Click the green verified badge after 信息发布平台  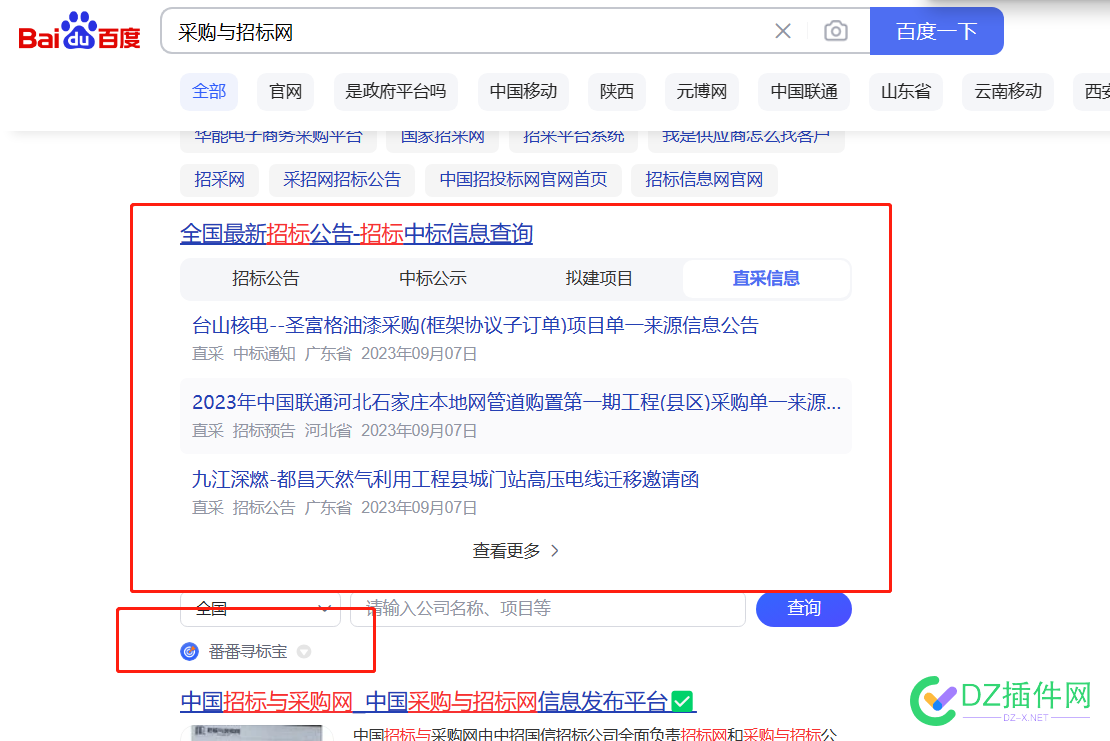tap(682, 701)
